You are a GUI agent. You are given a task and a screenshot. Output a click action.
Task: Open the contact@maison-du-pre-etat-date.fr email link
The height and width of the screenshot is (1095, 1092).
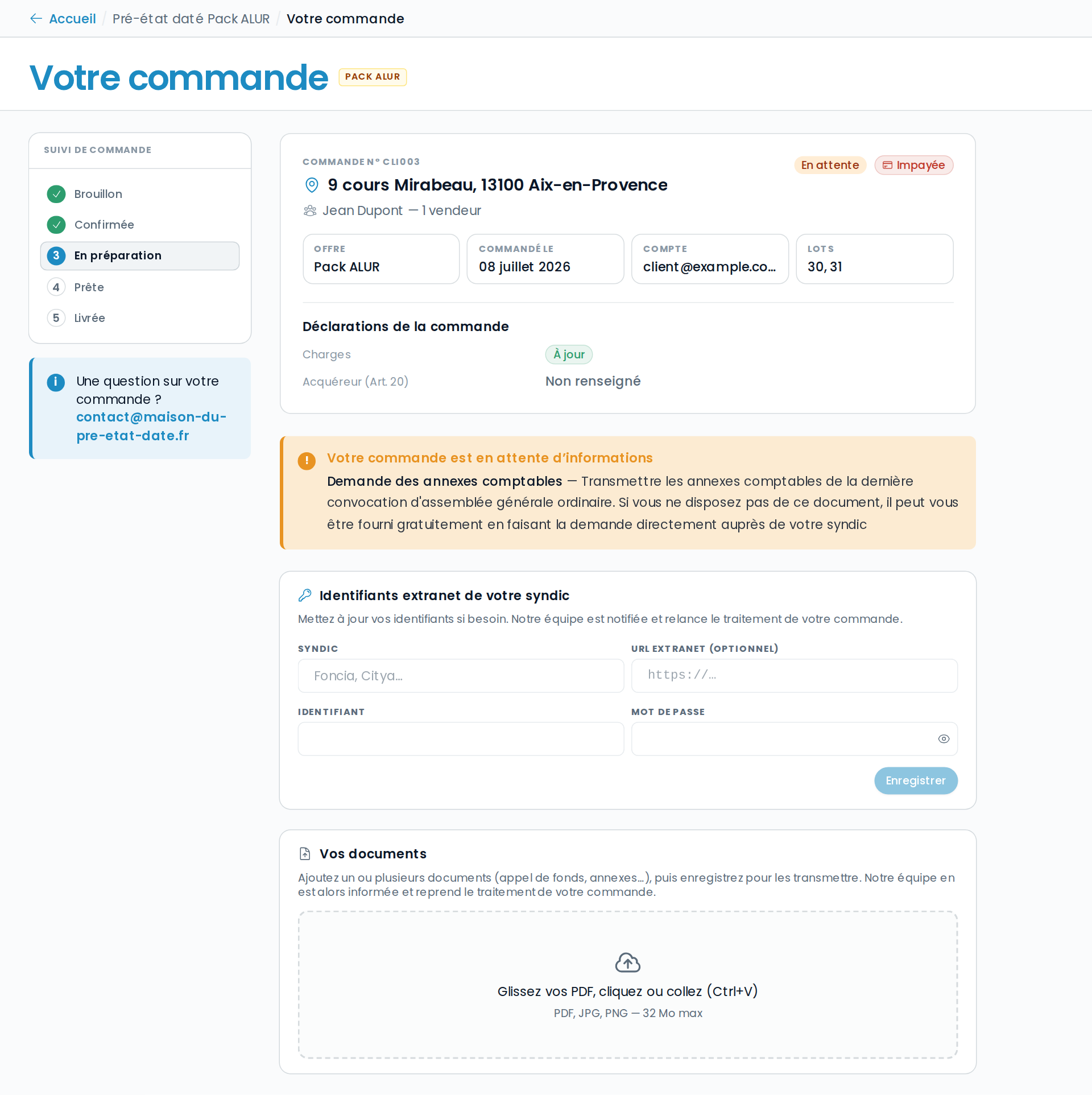click(x=151, y=426)
